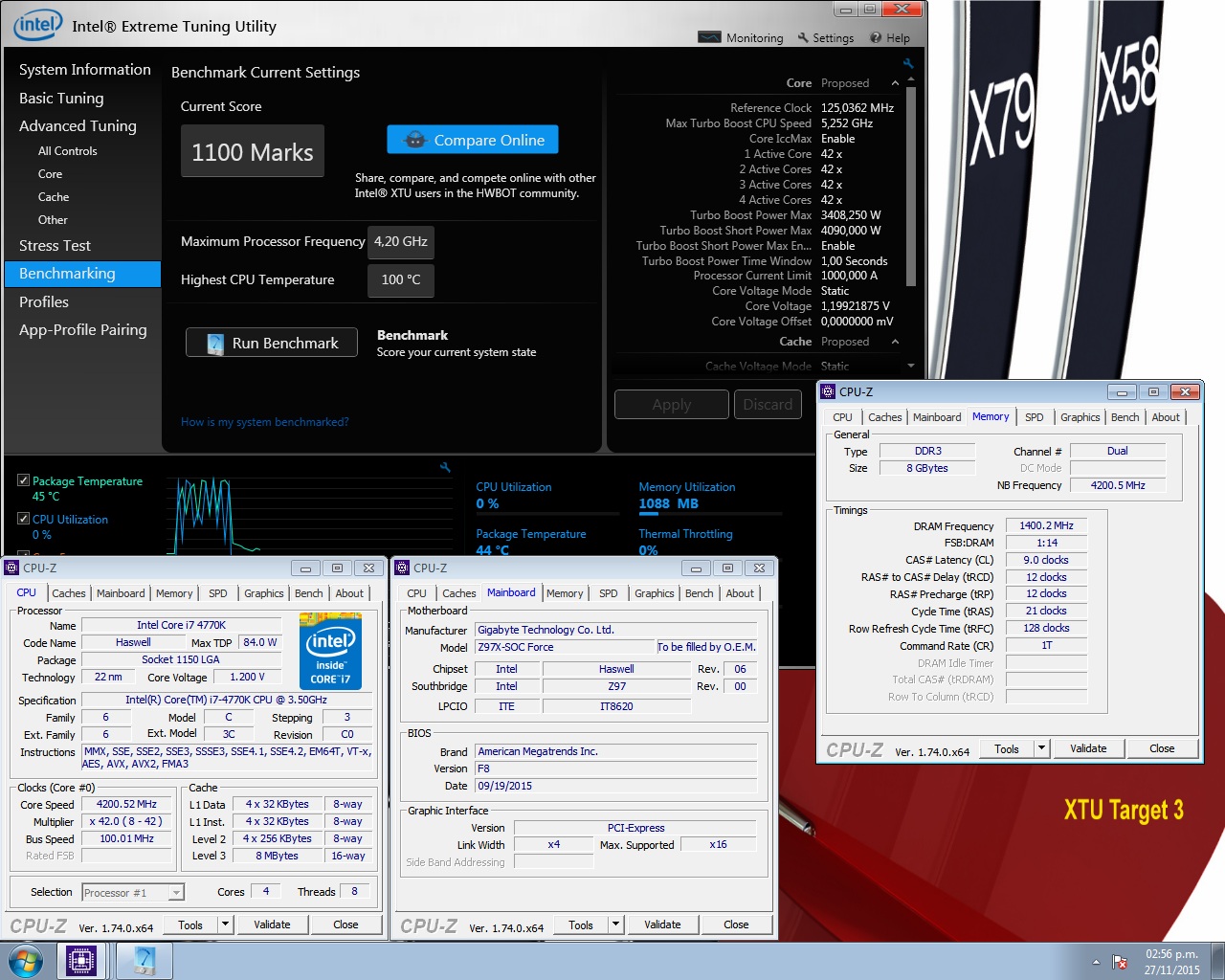The width and height of the screenshot is (1225, 980).
Task: Click How is my system benchmarked link
Action: tap(265, 422)
